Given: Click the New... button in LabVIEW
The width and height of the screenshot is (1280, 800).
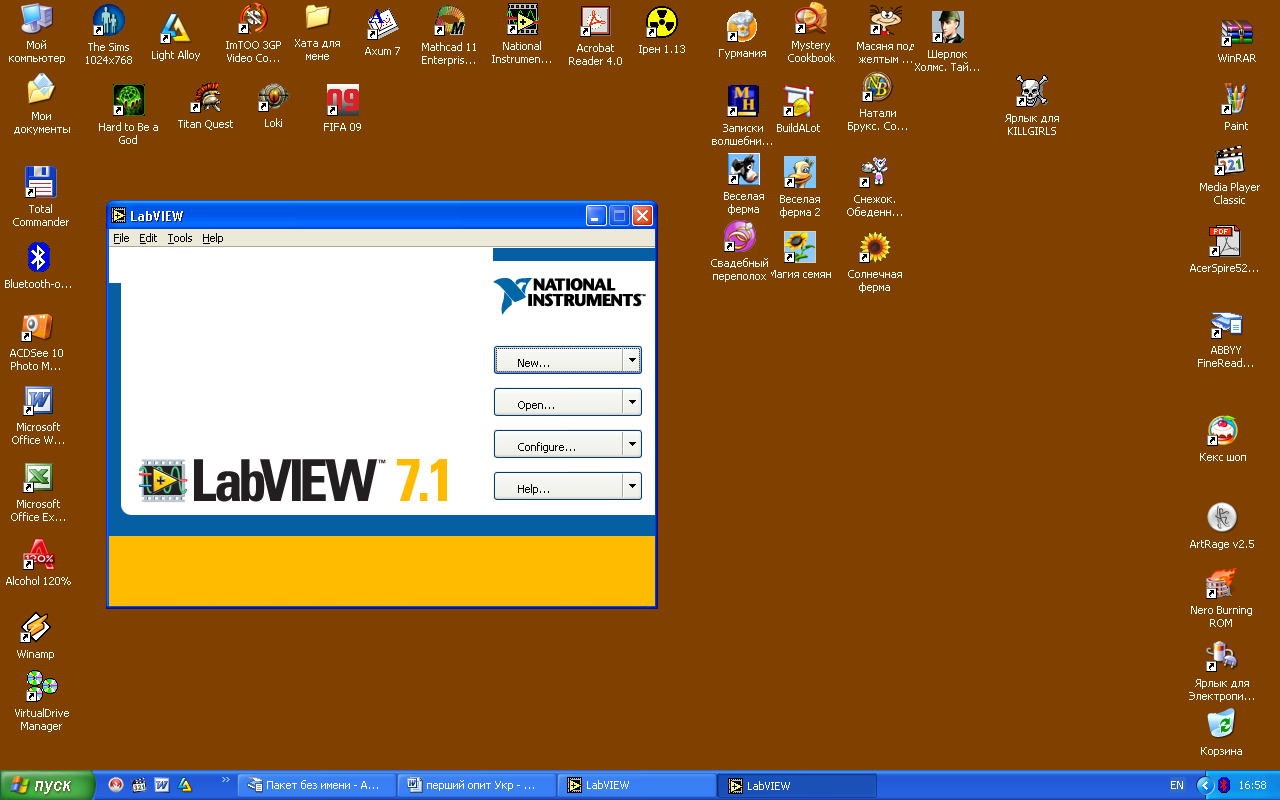Looking at the screenshot, I should 558,360.
